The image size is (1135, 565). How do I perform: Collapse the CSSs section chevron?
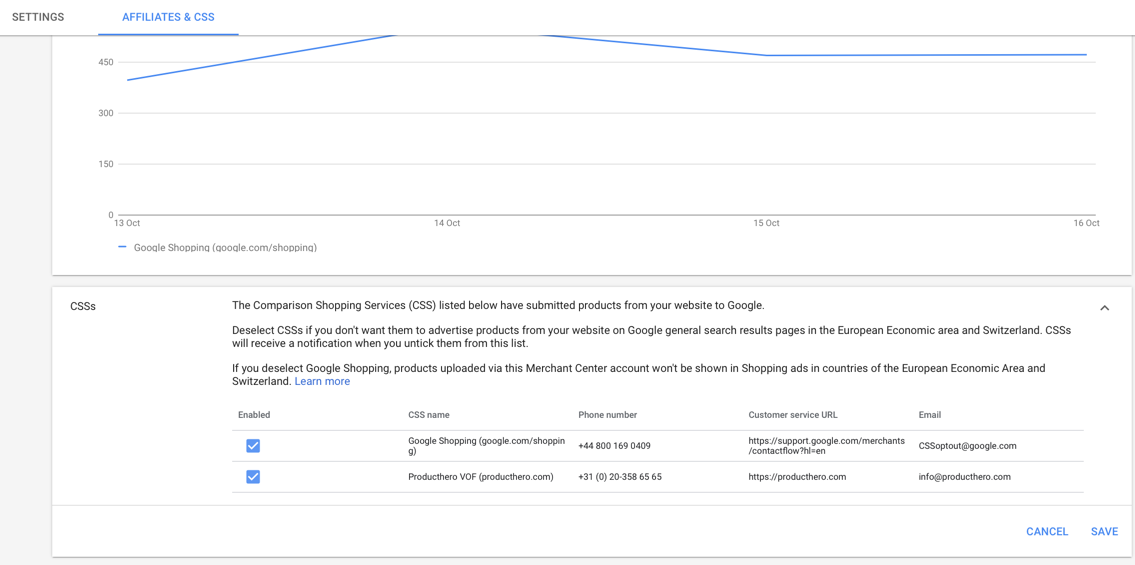coord(1104,308)
